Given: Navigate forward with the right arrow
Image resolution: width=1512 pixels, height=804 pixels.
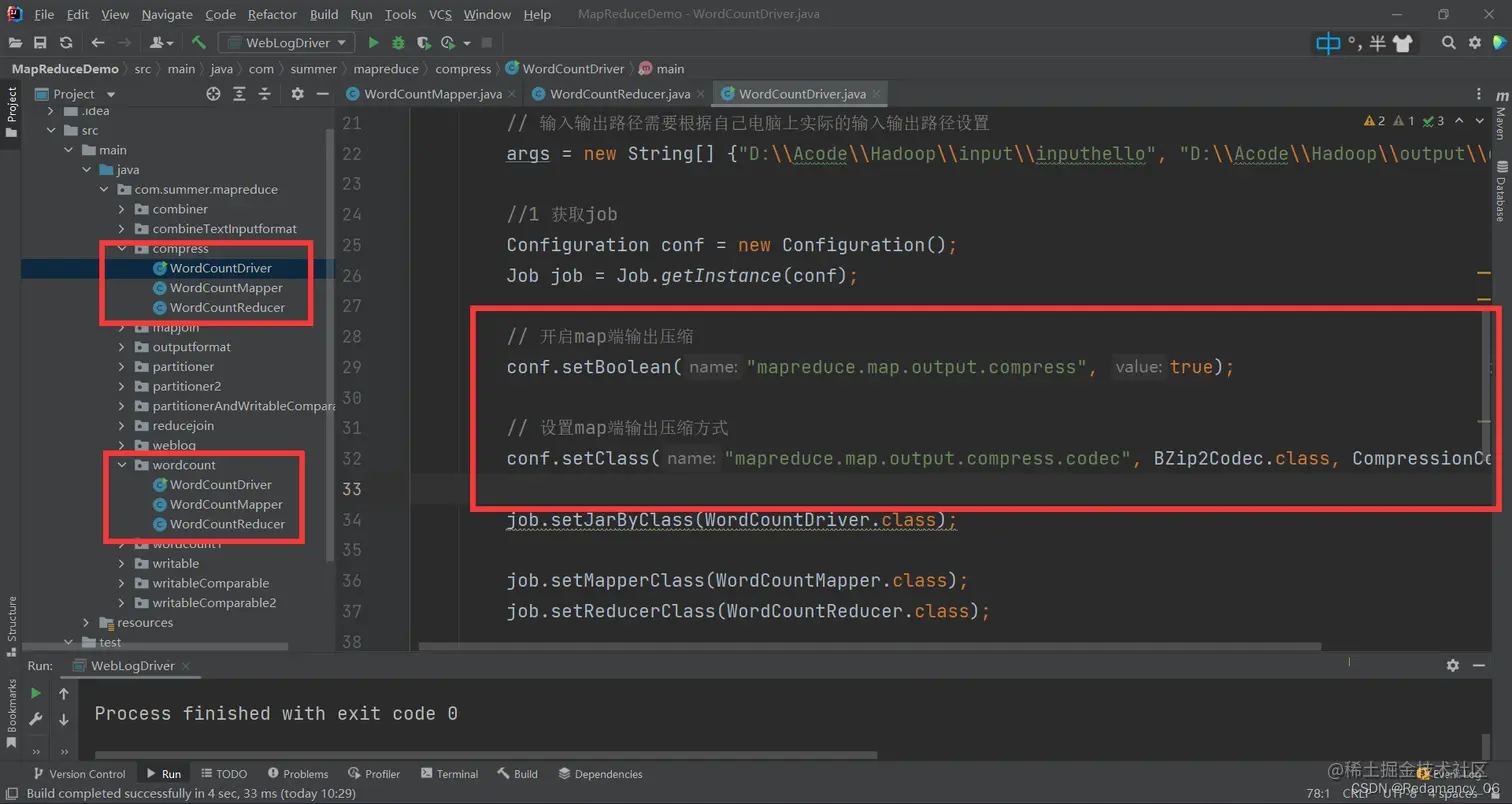Looking at the screenshot, I should [x=124, y=43].
